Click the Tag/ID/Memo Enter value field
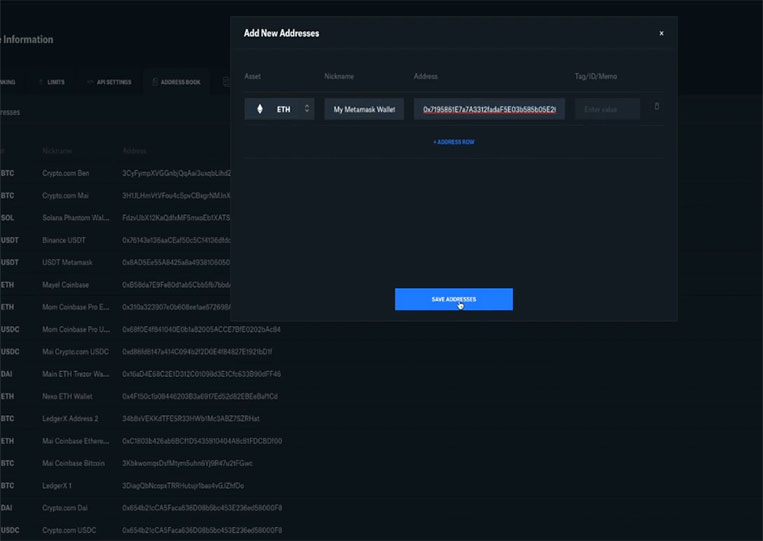The image size is (763, 541). (607, 109)
